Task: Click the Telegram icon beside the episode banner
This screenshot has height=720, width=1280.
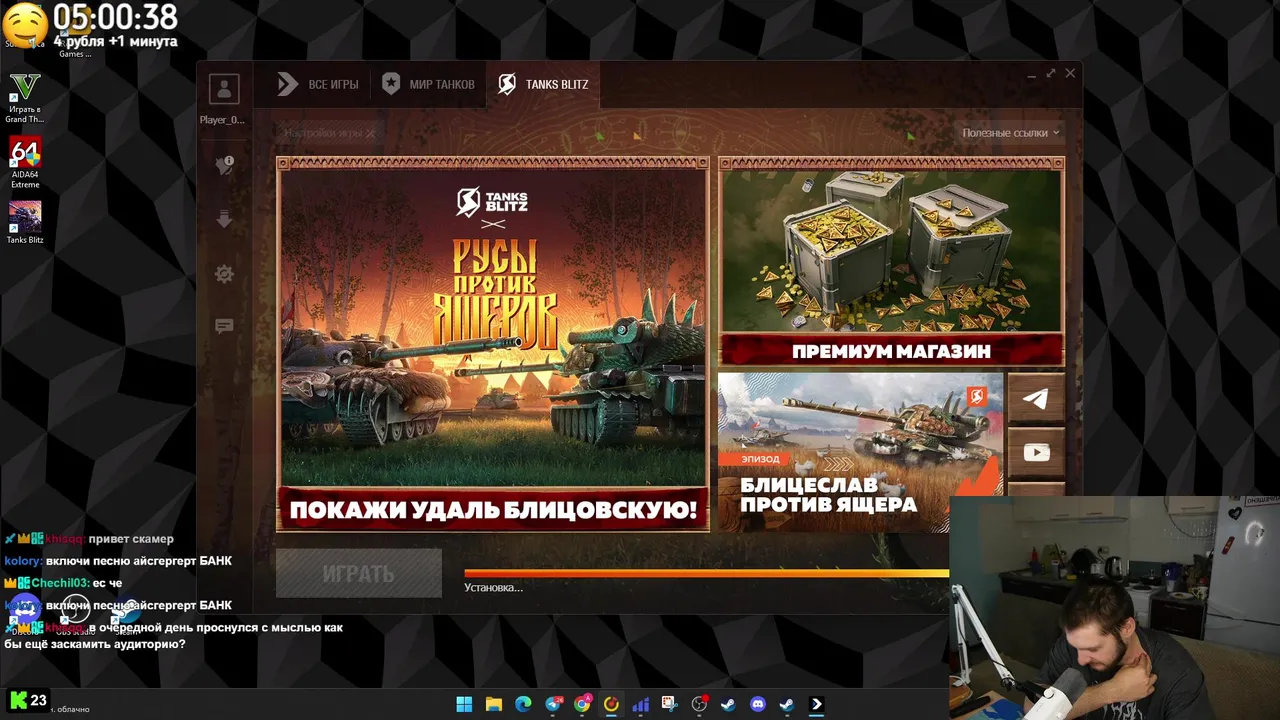Action: click(x=1036, y=399)
